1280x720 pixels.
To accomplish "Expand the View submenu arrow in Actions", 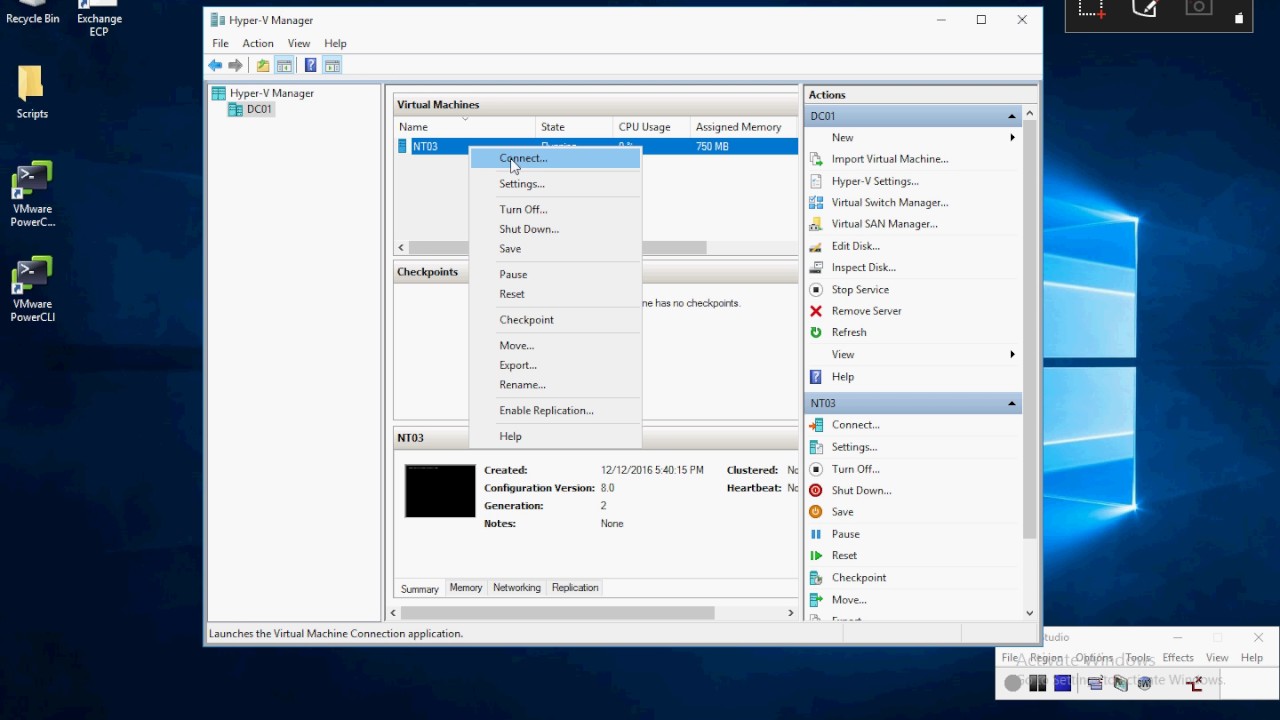I will click(1012, 355).
